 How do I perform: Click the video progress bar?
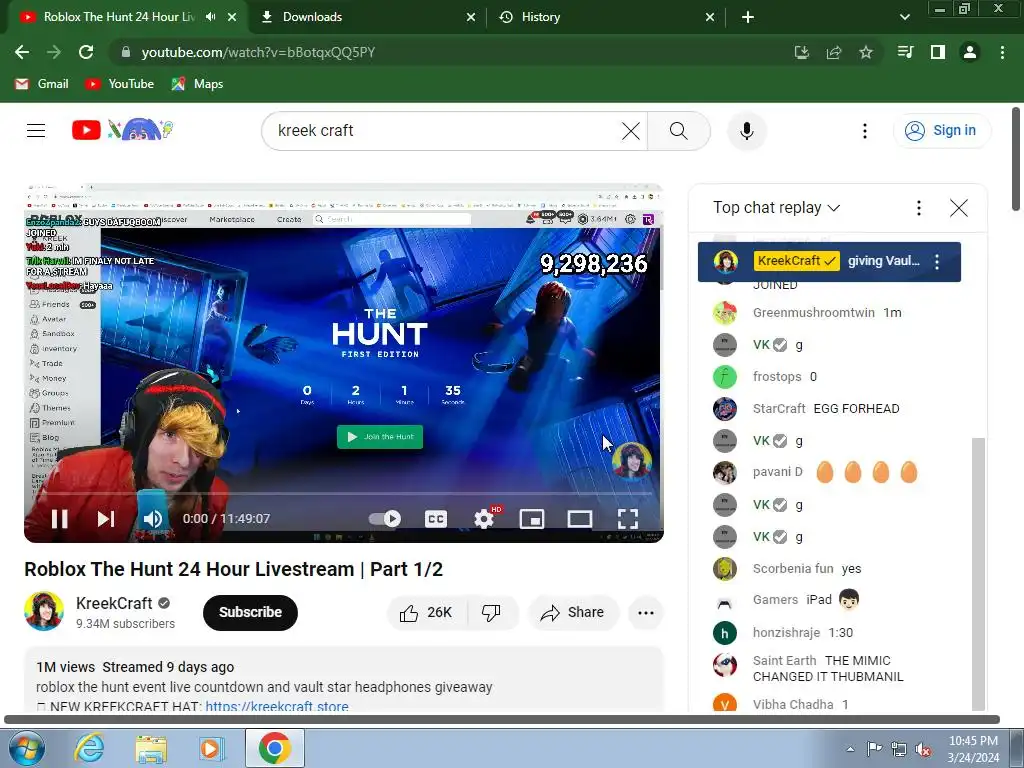pyautogui.click(x=344, y=494)
